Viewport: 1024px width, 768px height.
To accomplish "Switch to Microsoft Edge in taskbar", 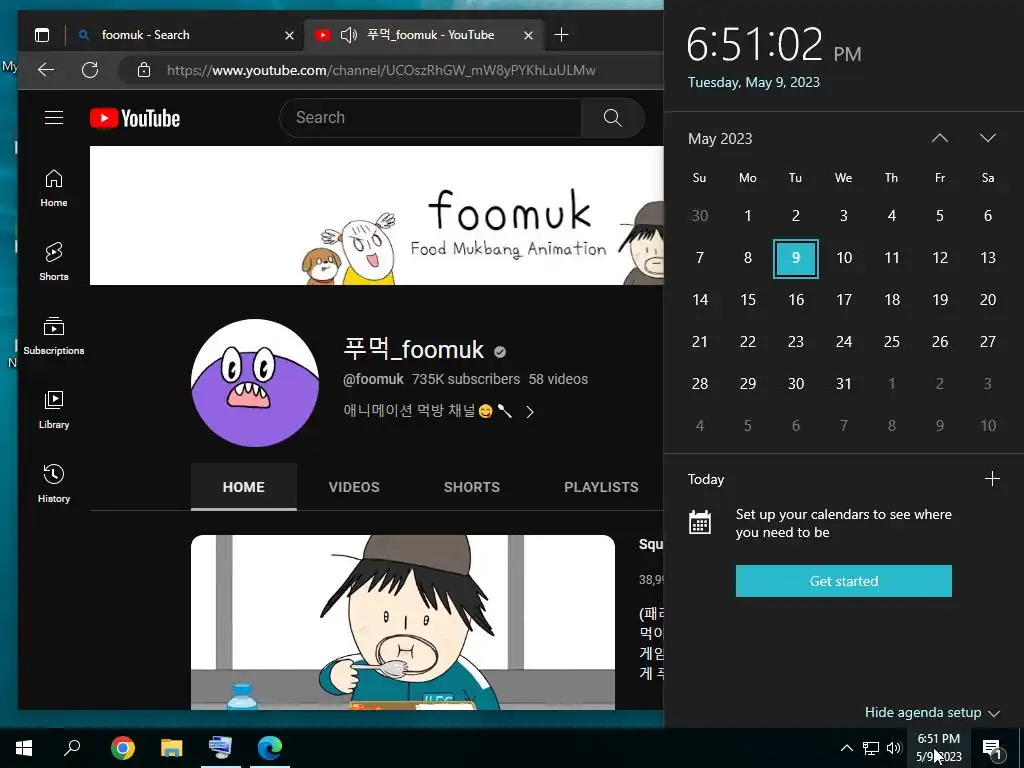I will [x=270, y=748].
